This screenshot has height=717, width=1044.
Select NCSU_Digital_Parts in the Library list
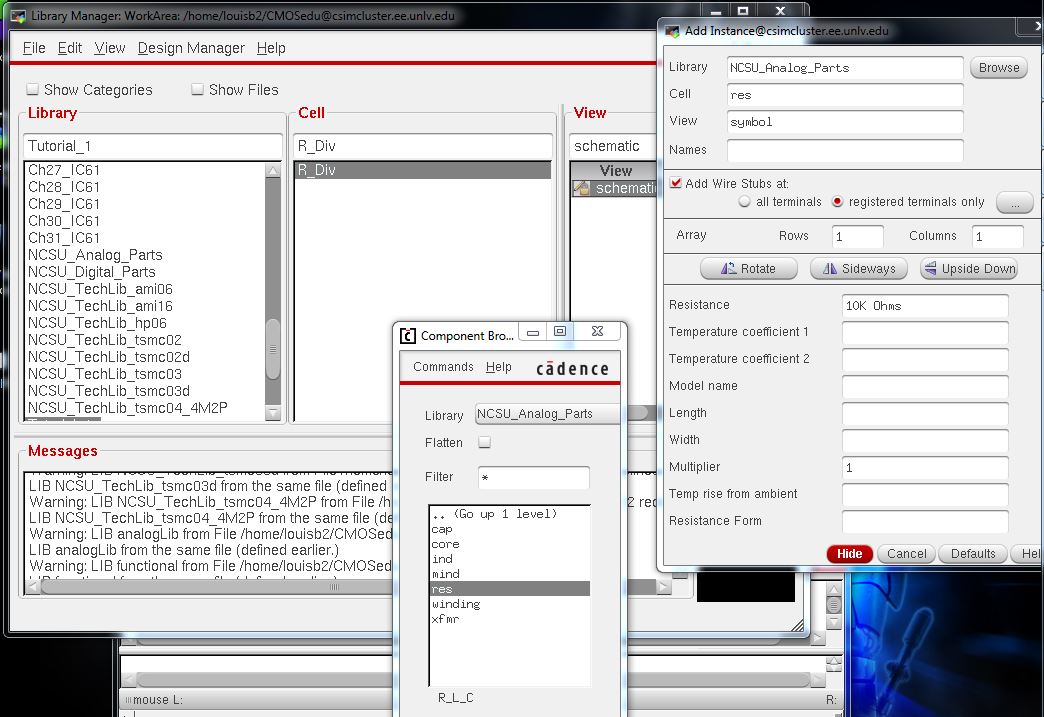click(92, 272)
